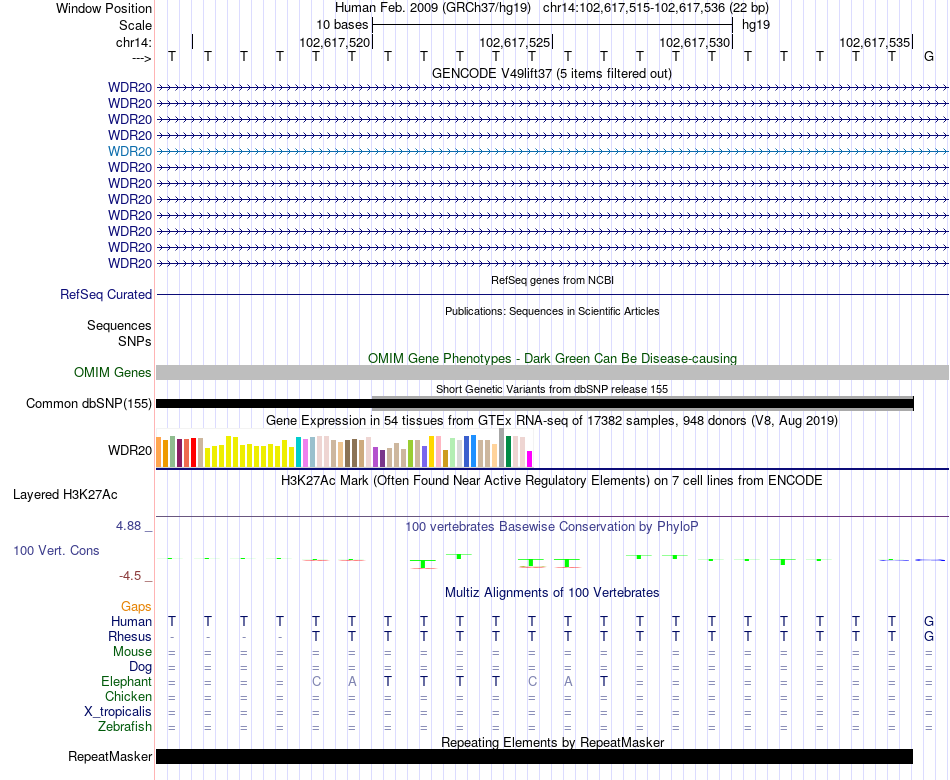Click the orange Gaps label
This screenshot has width=950, height=780.
coord(136,607)
